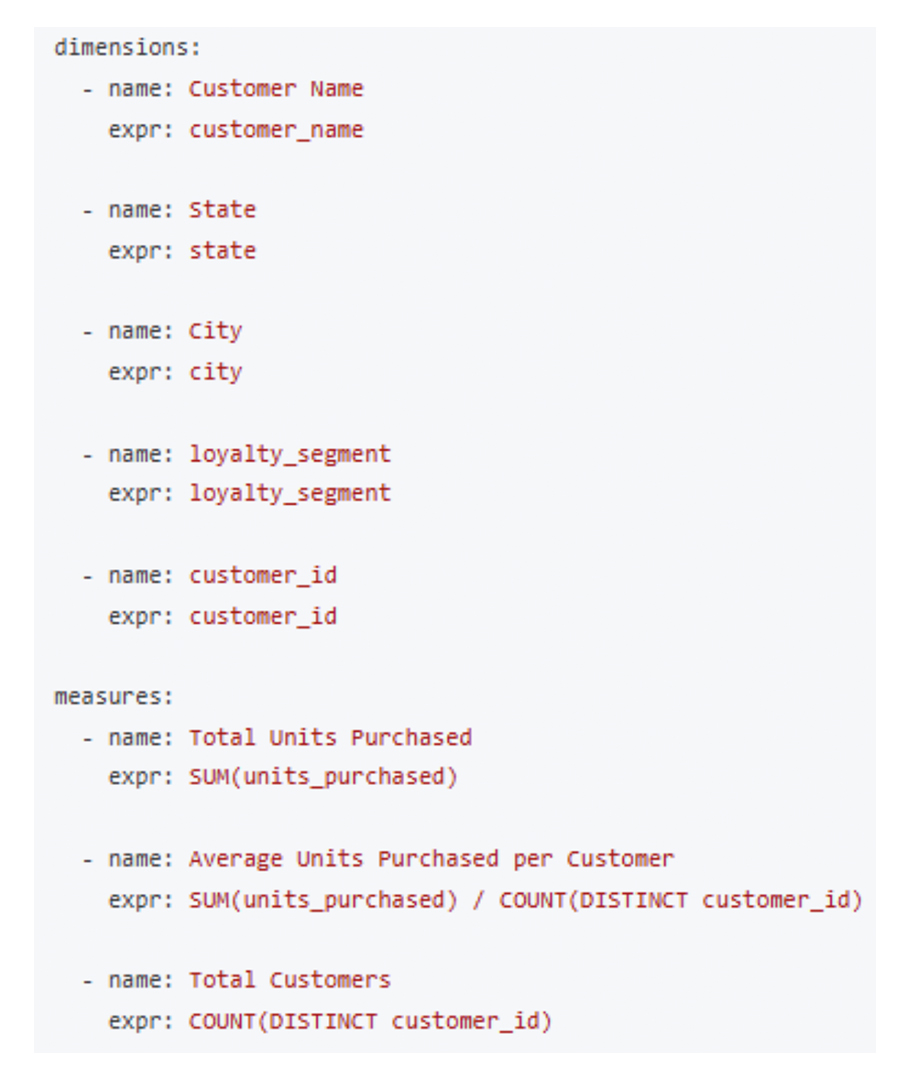Image resolution: width=909 pixels, height=1080 pixels.
Task: Click COUNT(DISTINCT customer_id) in the average expression
Action: (x=680, y=900)
